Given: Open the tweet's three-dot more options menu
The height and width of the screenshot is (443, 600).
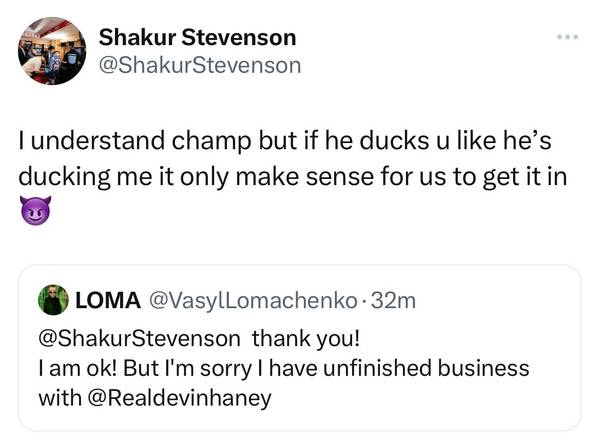Looking at the screenshot, I should (567, 38).
